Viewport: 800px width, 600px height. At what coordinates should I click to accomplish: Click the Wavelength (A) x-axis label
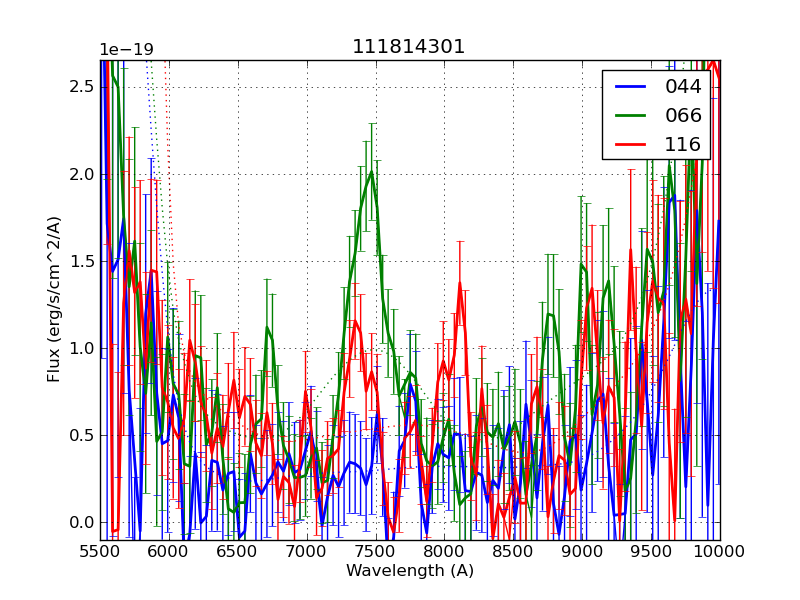pyautogui.click(x=410, y=571)
